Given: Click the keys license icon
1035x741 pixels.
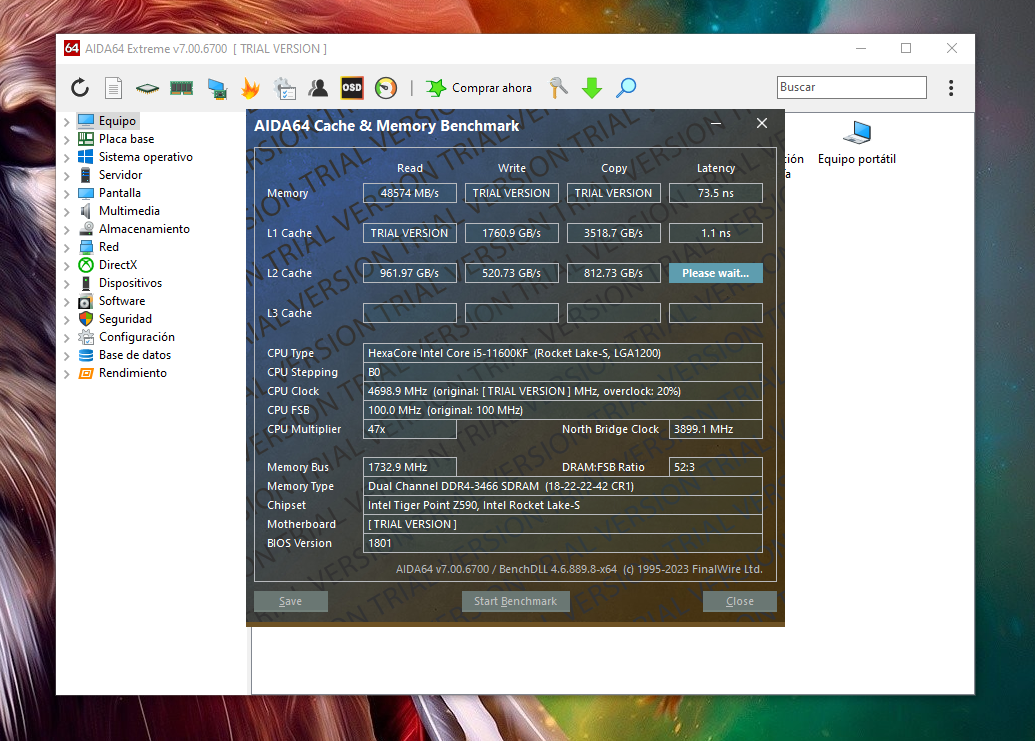Looking at the screenshot, I should point(558,88).
